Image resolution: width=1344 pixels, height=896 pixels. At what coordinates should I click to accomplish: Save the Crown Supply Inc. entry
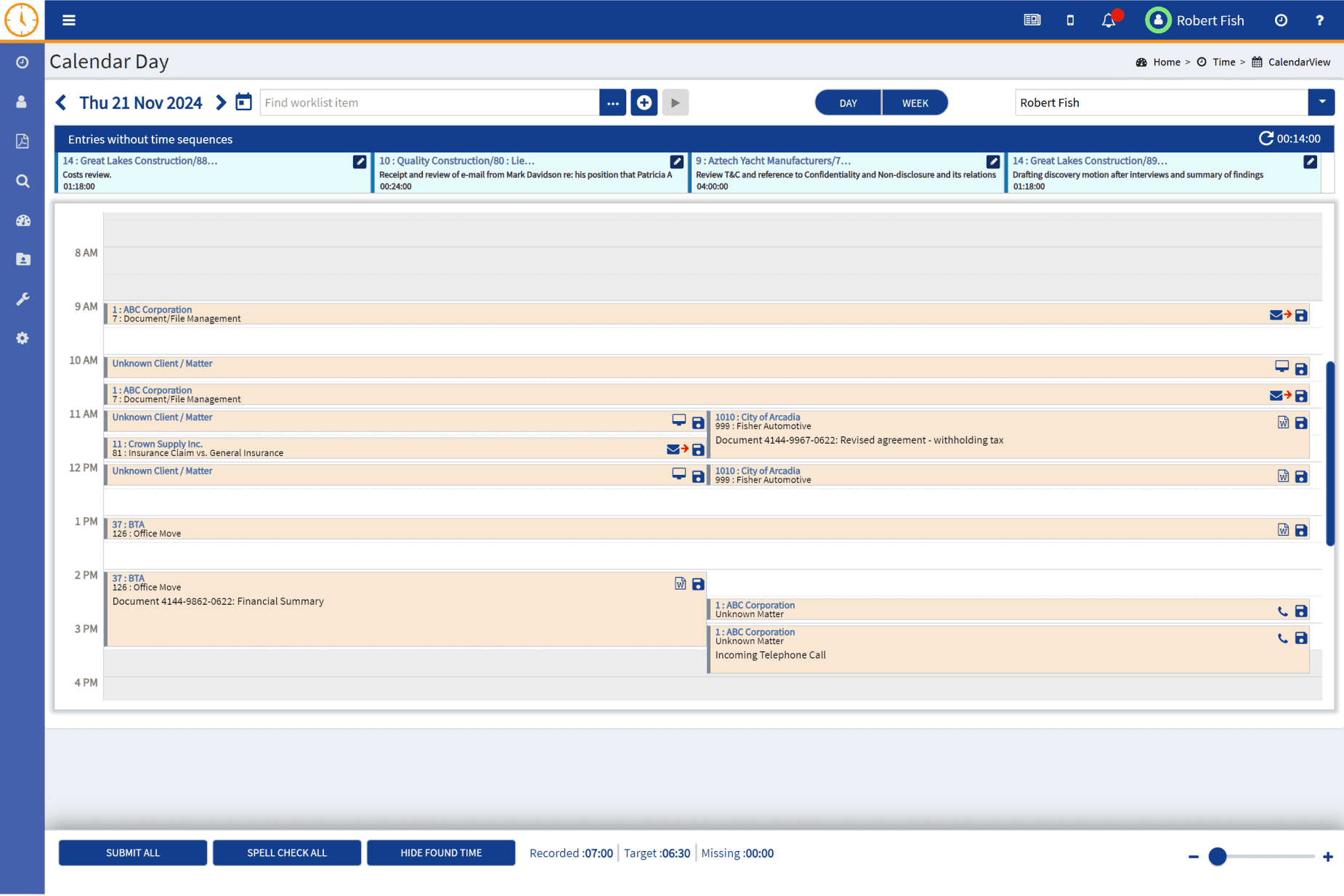click(x=697, y=449)
